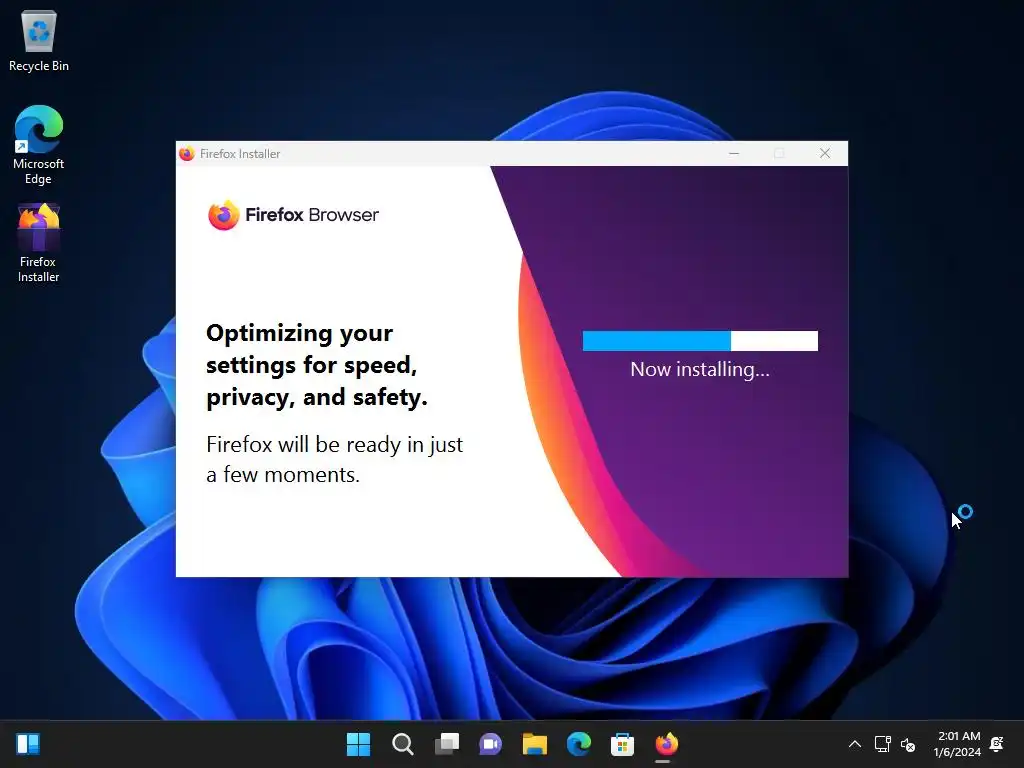Open the Windows Start menu
Viewport: 1024px width, 768px height.
[x=358, y=744]
